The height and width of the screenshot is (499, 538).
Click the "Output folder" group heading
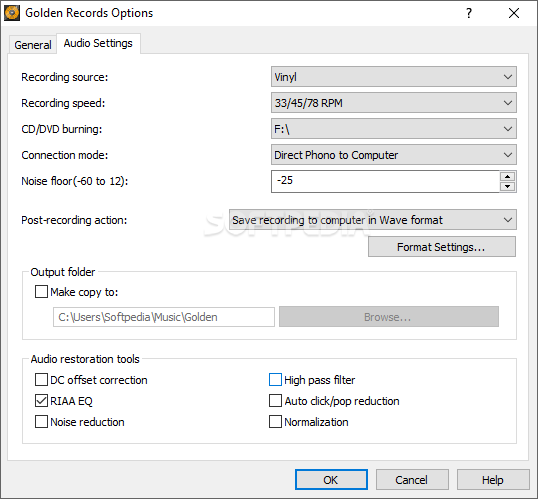click(x=63, y=272)
